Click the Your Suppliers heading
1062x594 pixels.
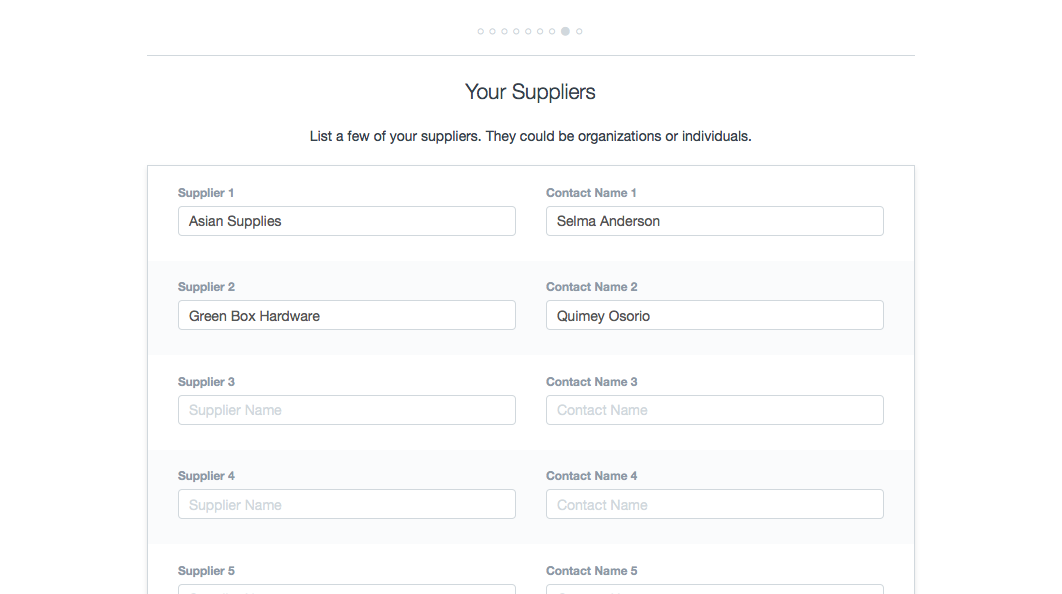pyautogui.click(x=530, y=92)
